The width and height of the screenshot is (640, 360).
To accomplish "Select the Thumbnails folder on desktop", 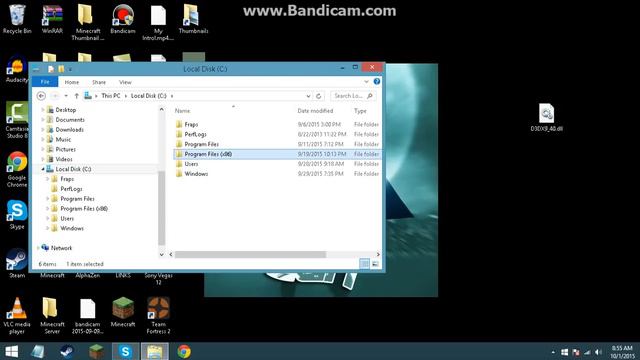I will 193,19.
